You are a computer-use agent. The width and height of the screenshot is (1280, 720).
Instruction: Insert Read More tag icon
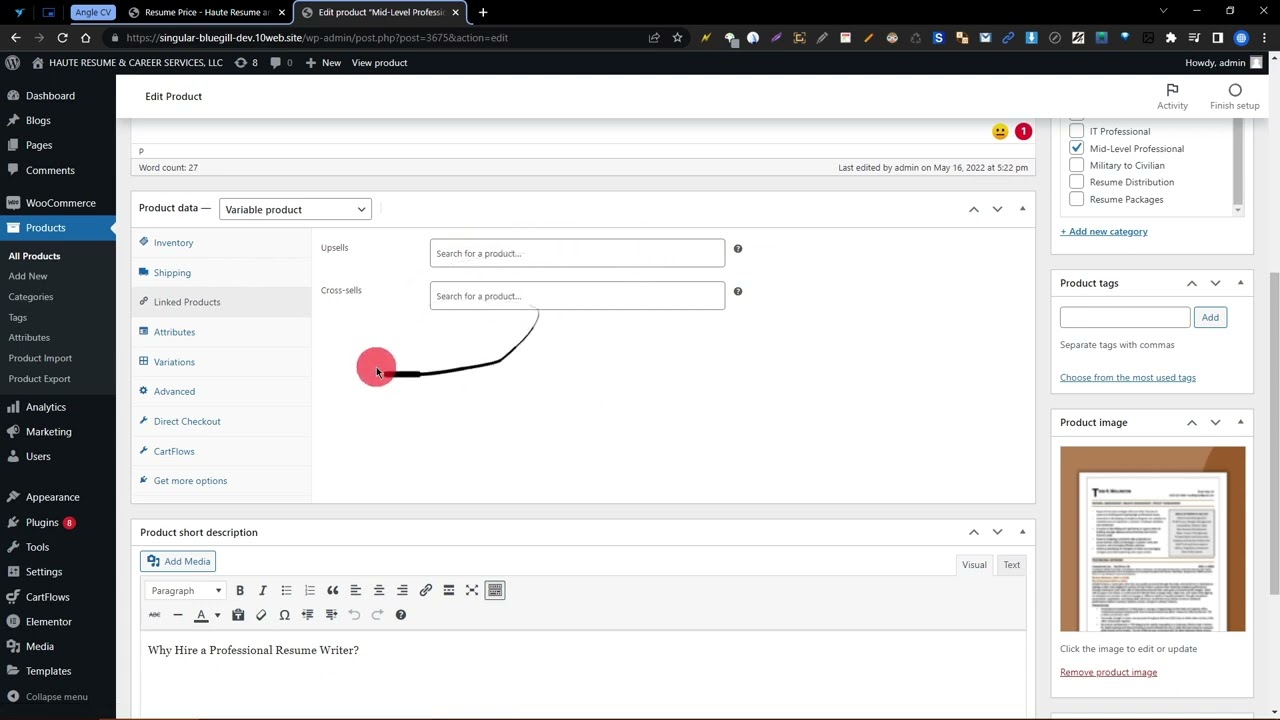pyautogui.click(x=449, y=591)
